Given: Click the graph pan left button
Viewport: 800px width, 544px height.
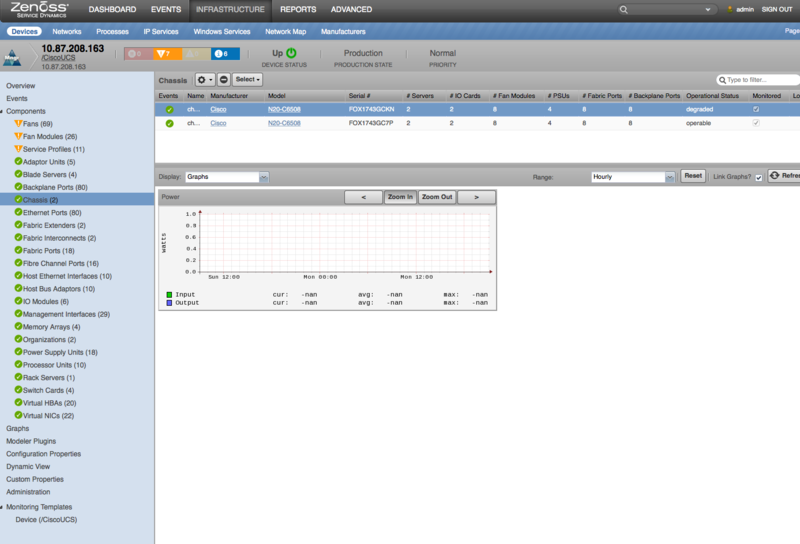Looking at the screenshot, I should coord(363,197).
